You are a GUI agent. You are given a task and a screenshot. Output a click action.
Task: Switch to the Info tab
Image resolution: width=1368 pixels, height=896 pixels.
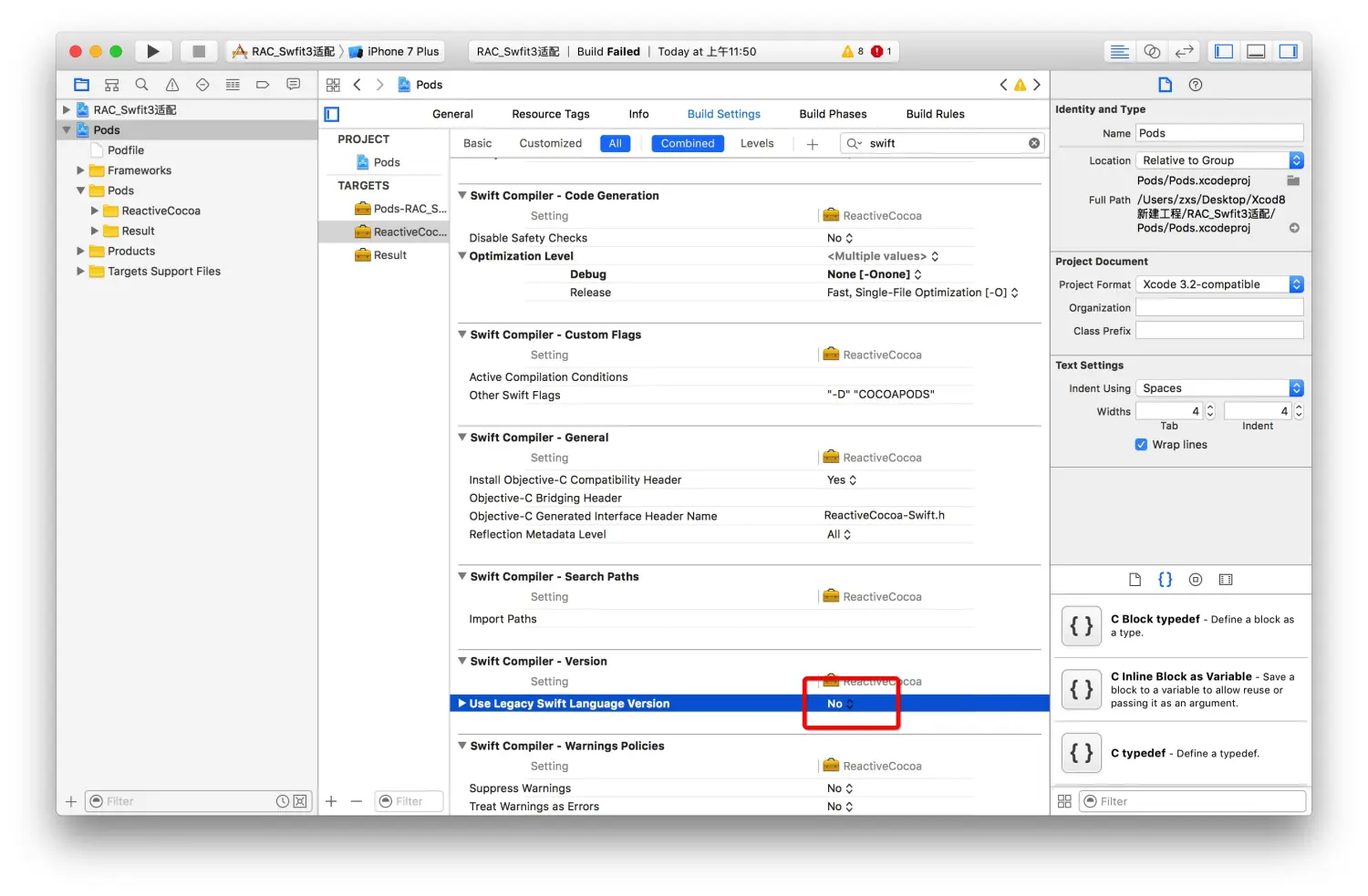pos(638,114)
